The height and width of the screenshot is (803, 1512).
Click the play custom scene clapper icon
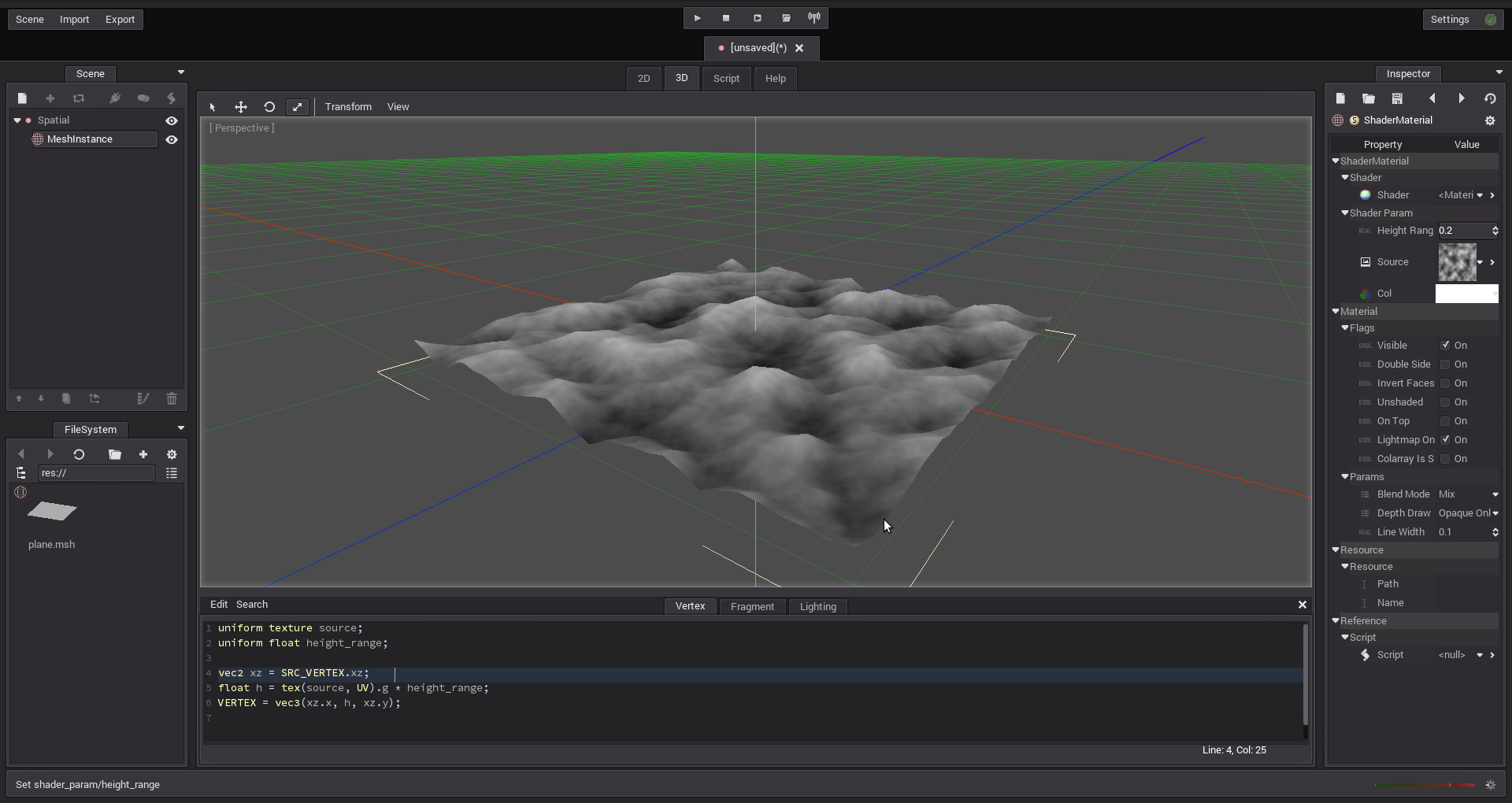coord(786,18)
